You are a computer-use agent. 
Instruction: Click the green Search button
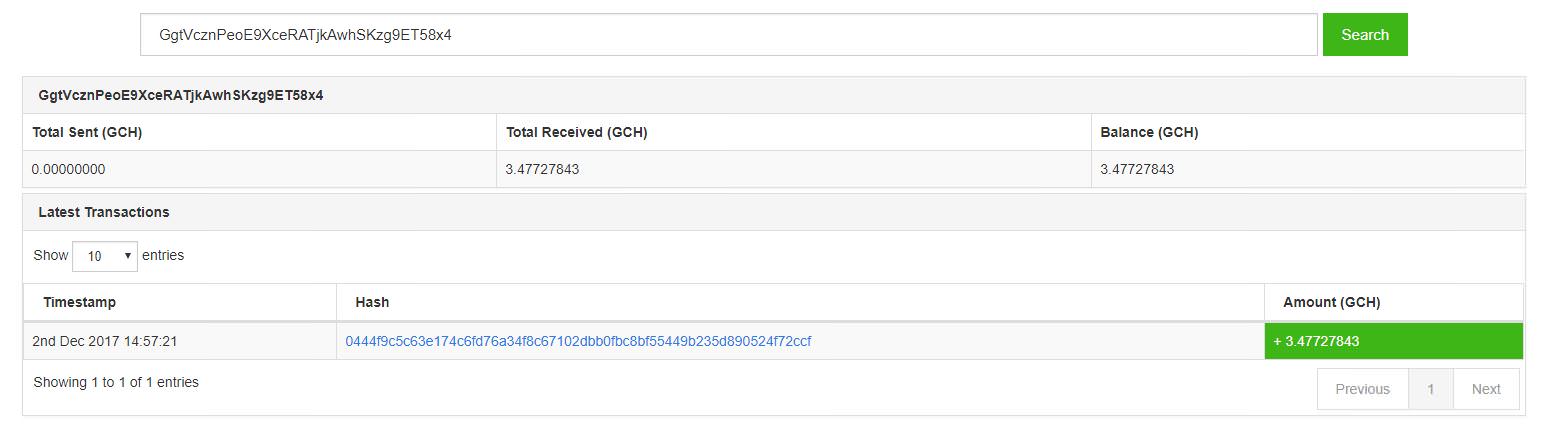click(1365, 35)
